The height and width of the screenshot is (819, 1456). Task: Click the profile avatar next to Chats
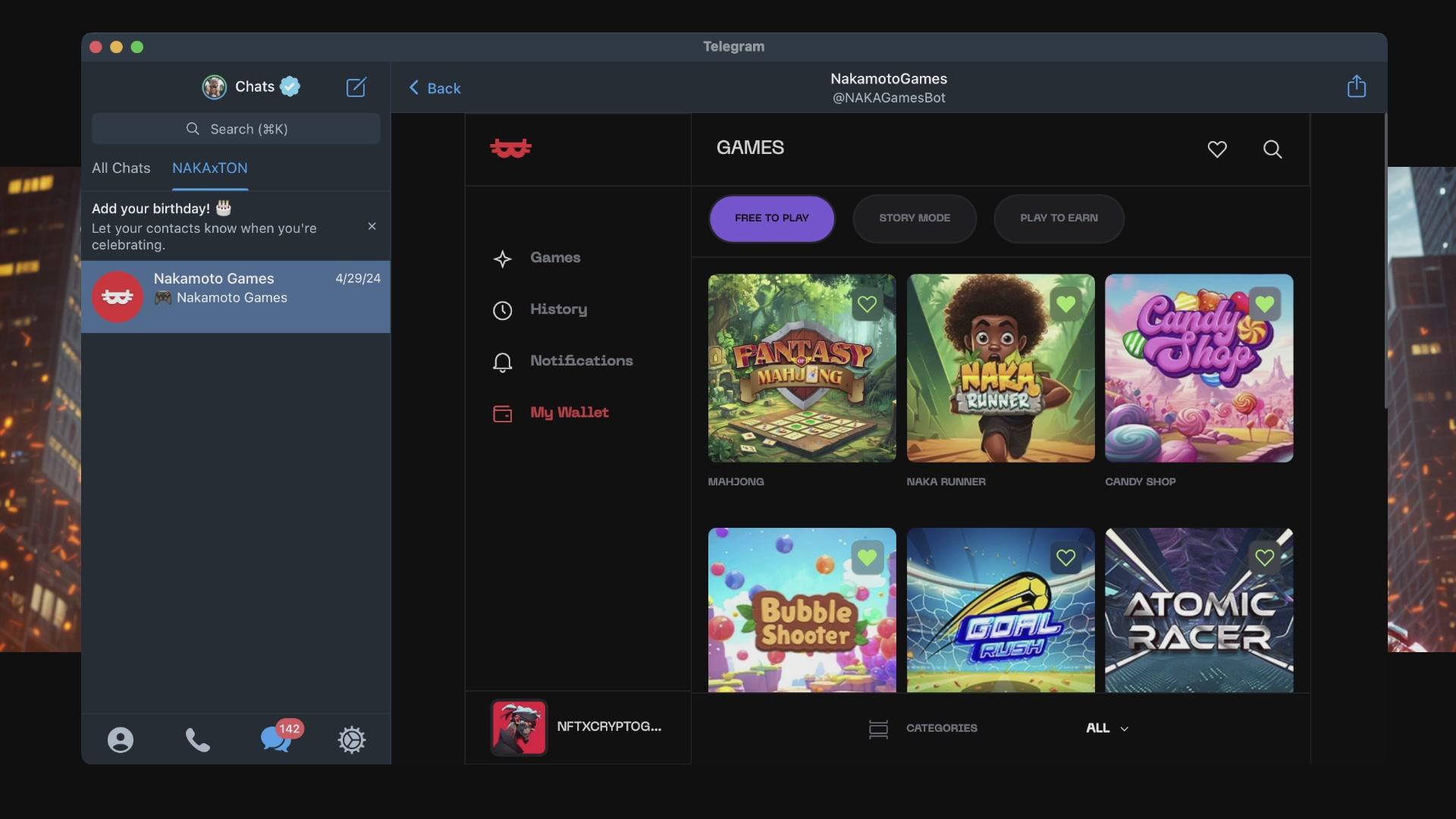point(214,87)
